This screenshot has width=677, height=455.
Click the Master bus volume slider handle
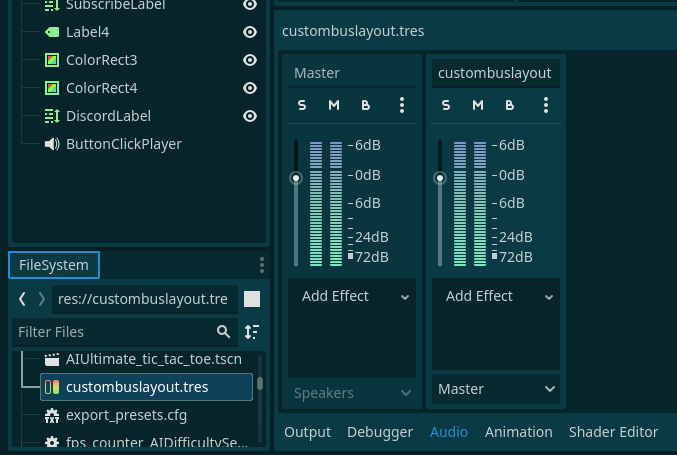click(296, 178)
